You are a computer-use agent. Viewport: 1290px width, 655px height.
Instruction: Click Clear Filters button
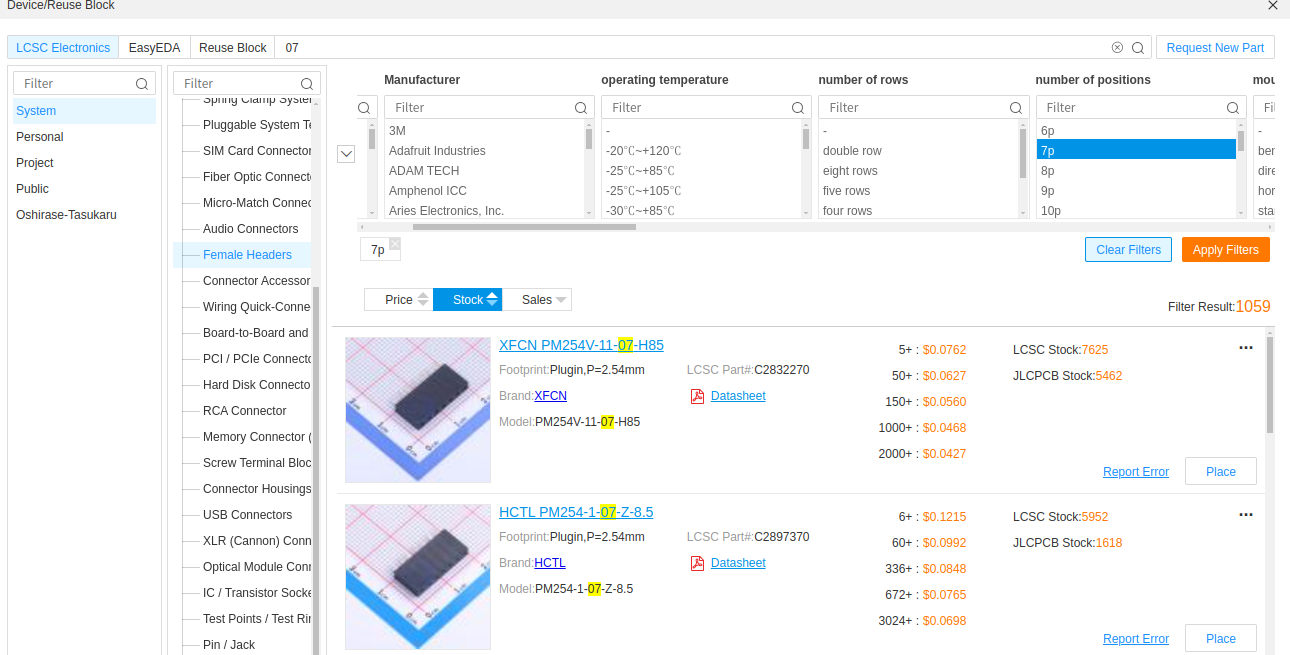coord(1128,250)
